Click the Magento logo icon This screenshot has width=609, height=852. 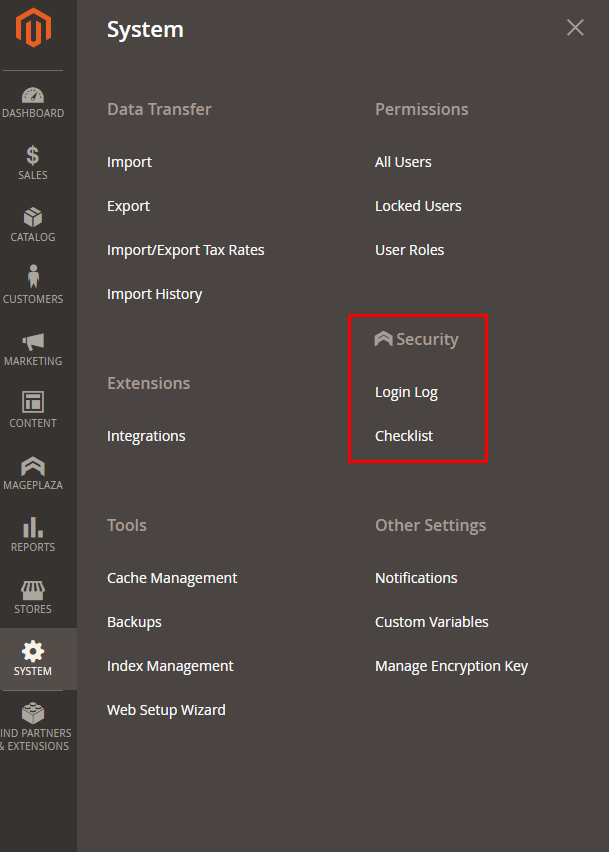[33, 29]
